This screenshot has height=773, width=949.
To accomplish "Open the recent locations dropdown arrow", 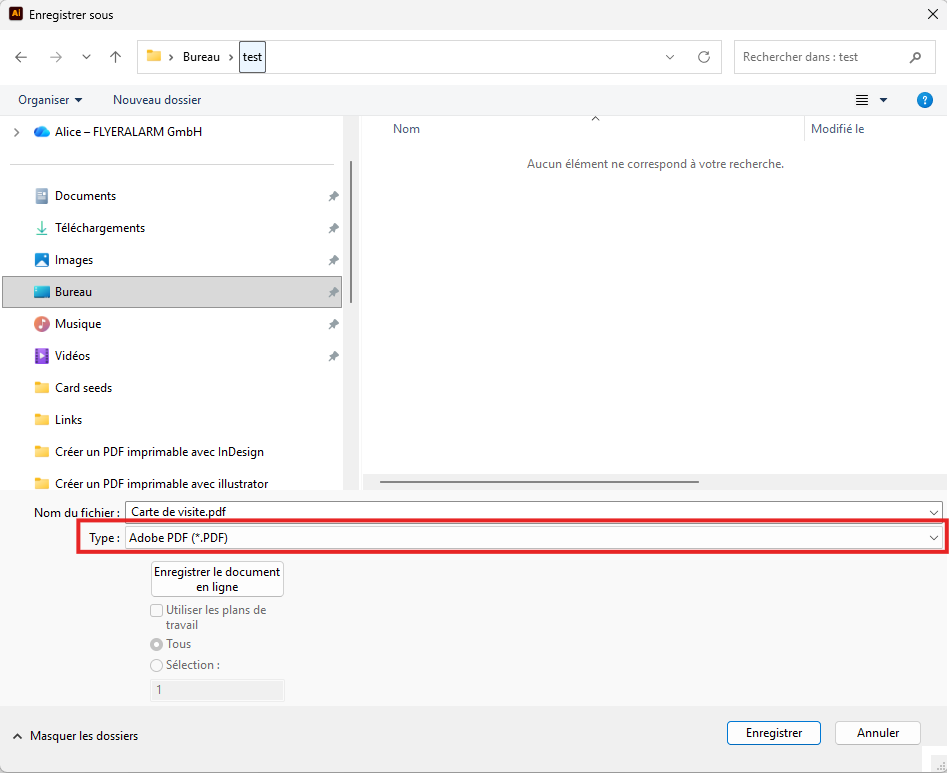I will [x=86, y=57].
